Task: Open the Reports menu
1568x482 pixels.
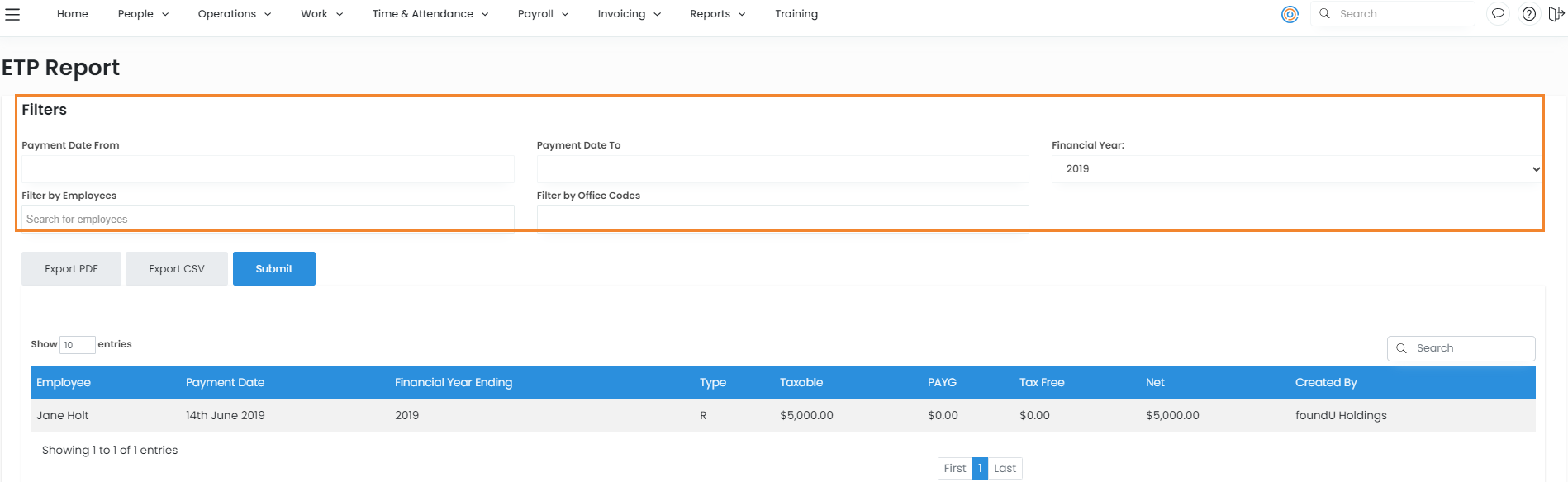Action: click(717, 14)
